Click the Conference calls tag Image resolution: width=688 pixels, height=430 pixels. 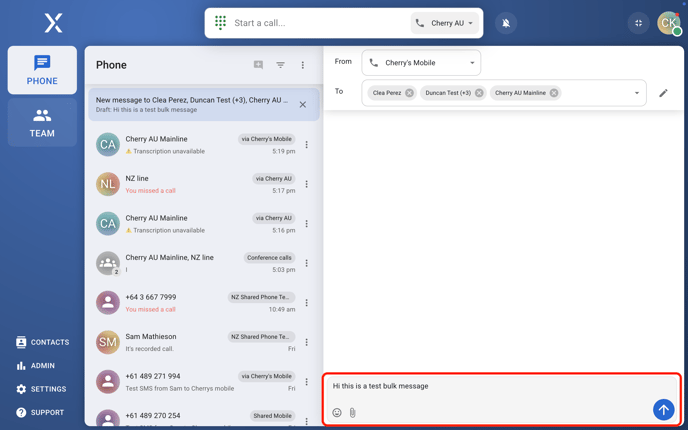click(269, 258)
